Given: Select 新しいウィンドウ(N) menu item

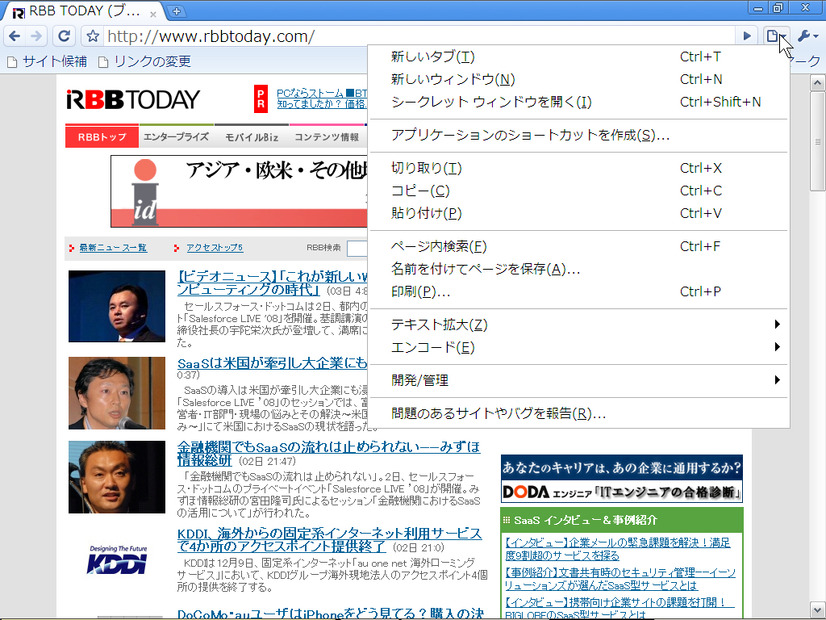Looking at the screenshot, I should coord(578,79).
